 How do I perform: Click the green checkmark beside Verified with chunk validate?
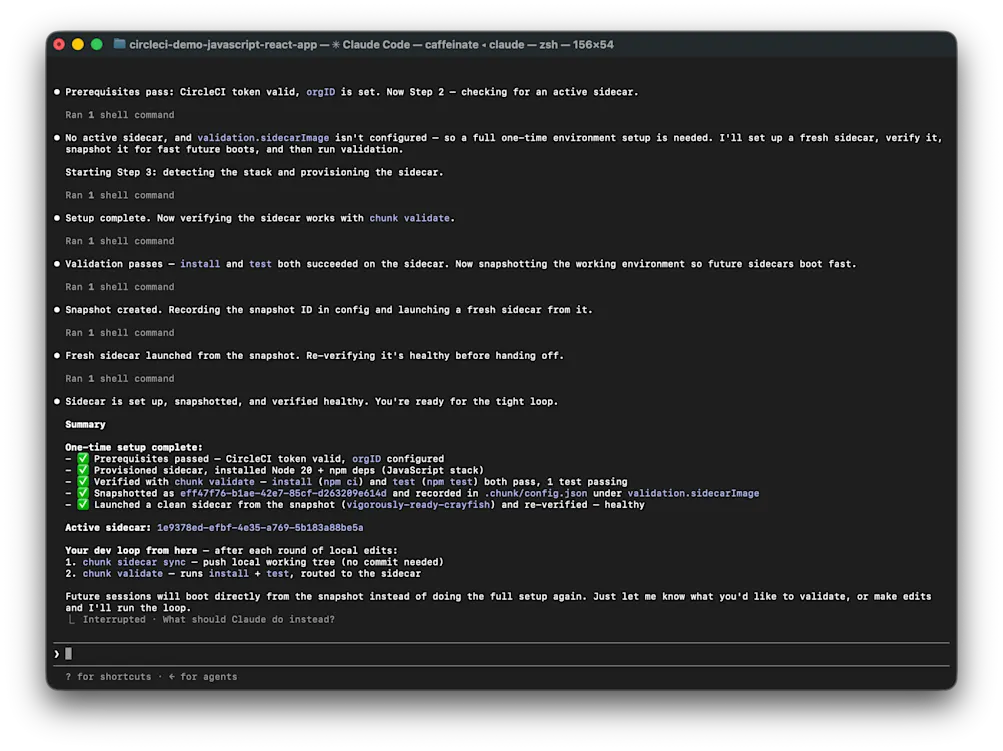click(83, 482)
